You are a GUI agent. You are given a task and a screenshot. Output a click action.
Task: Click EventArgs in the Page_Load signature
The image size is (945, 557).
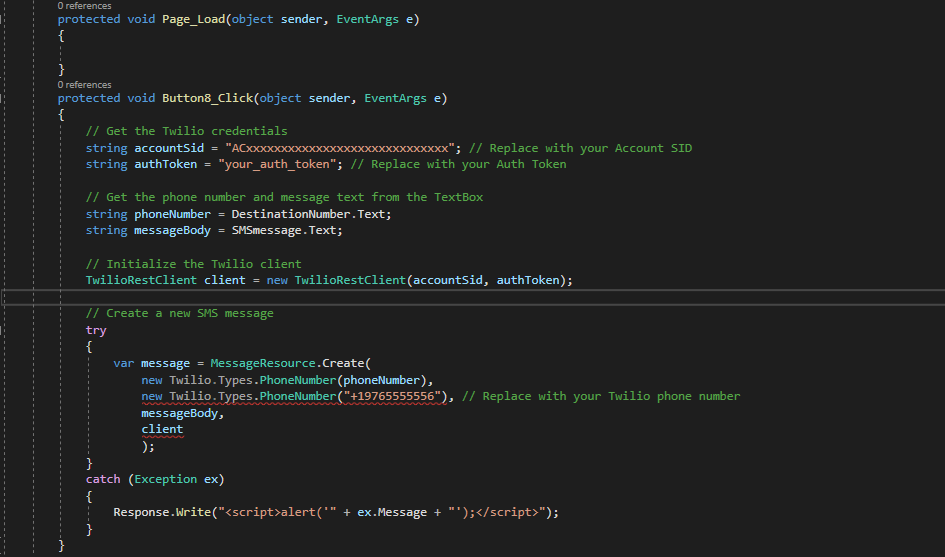(x=367, y=19)
